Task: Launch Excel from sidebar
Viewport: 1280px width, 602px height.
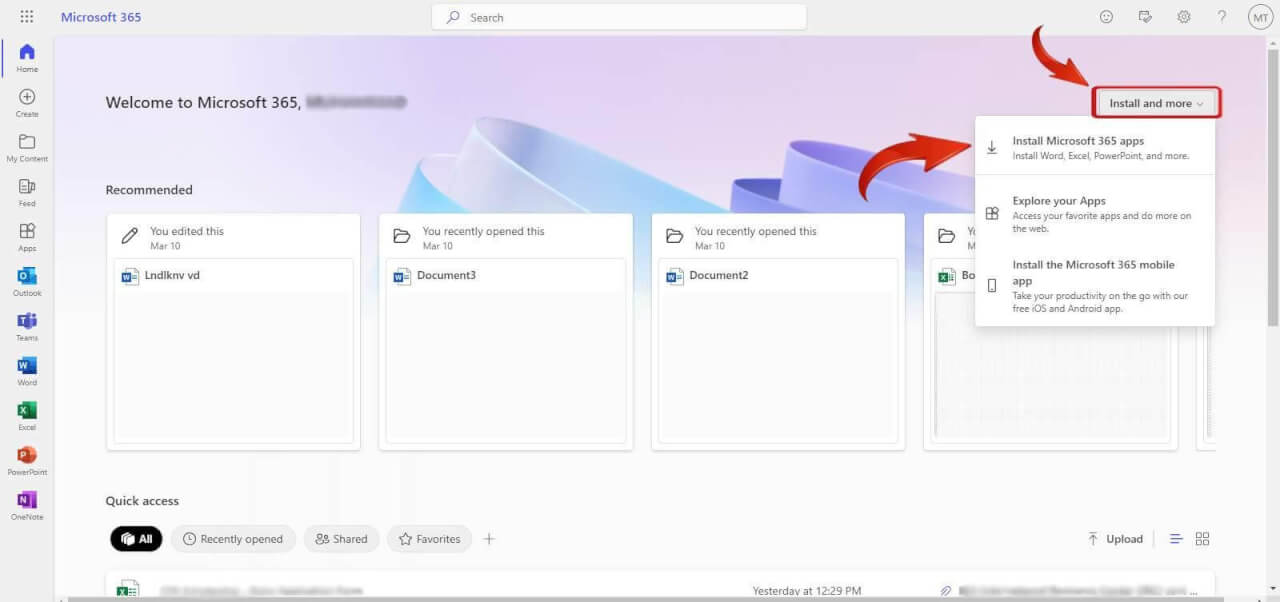Action: (x=27, y=416)
